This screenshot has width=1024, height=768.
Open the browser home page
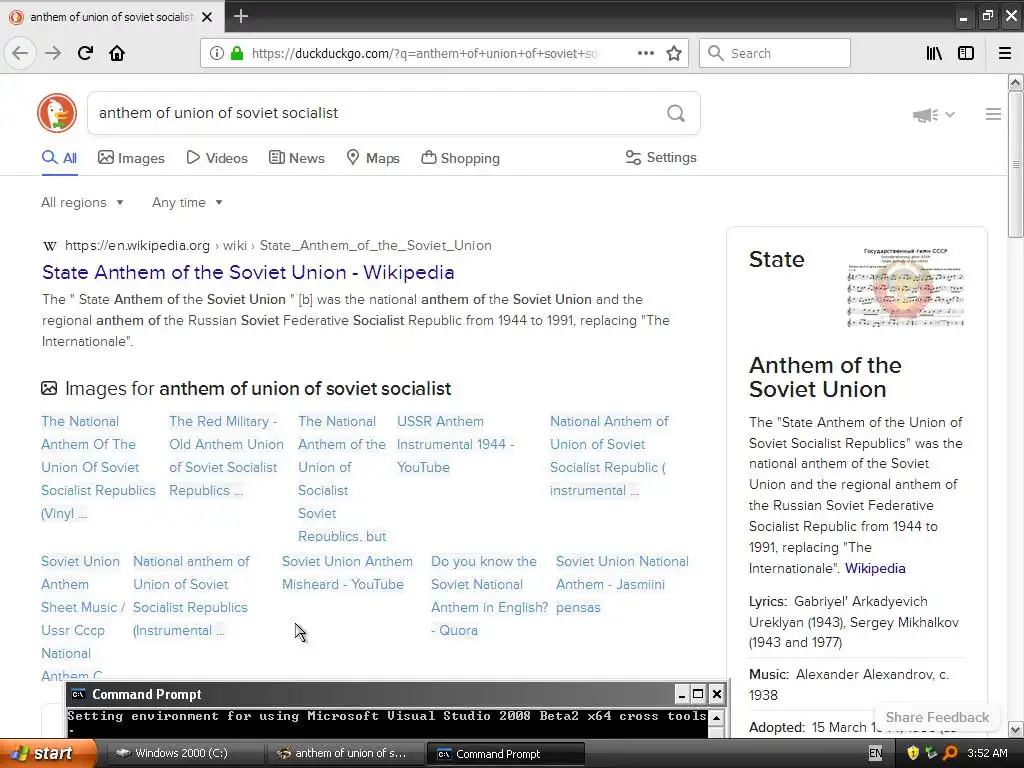(117, 54)
